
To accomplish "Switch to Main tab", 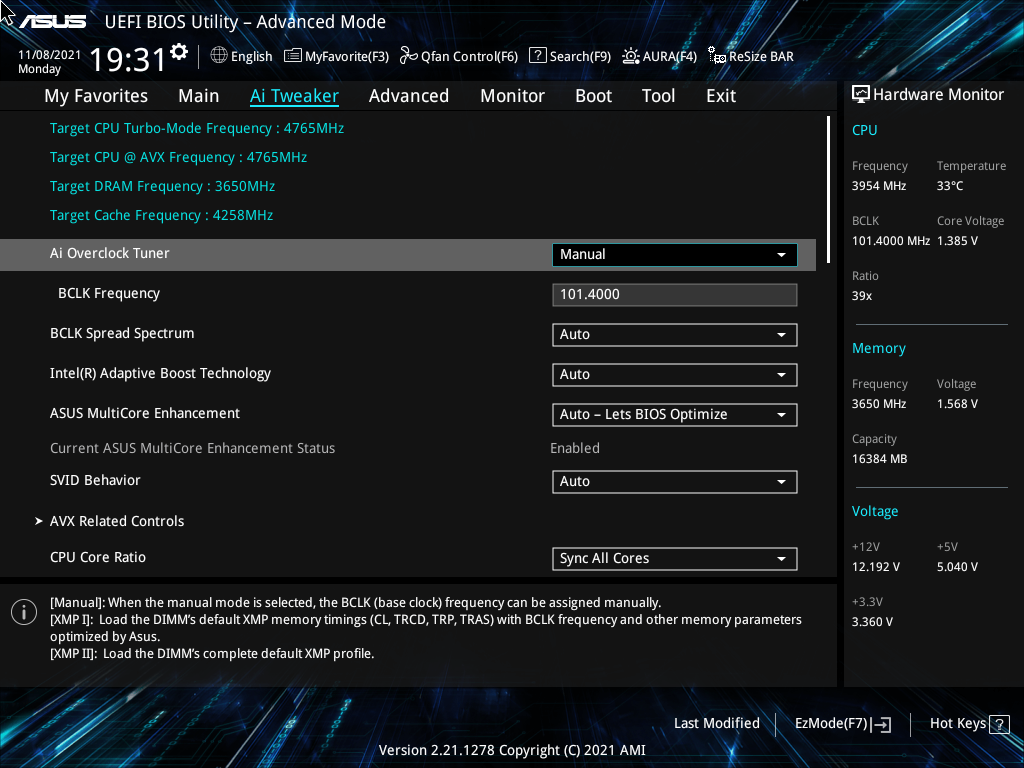I will click(x=199, y=96).
